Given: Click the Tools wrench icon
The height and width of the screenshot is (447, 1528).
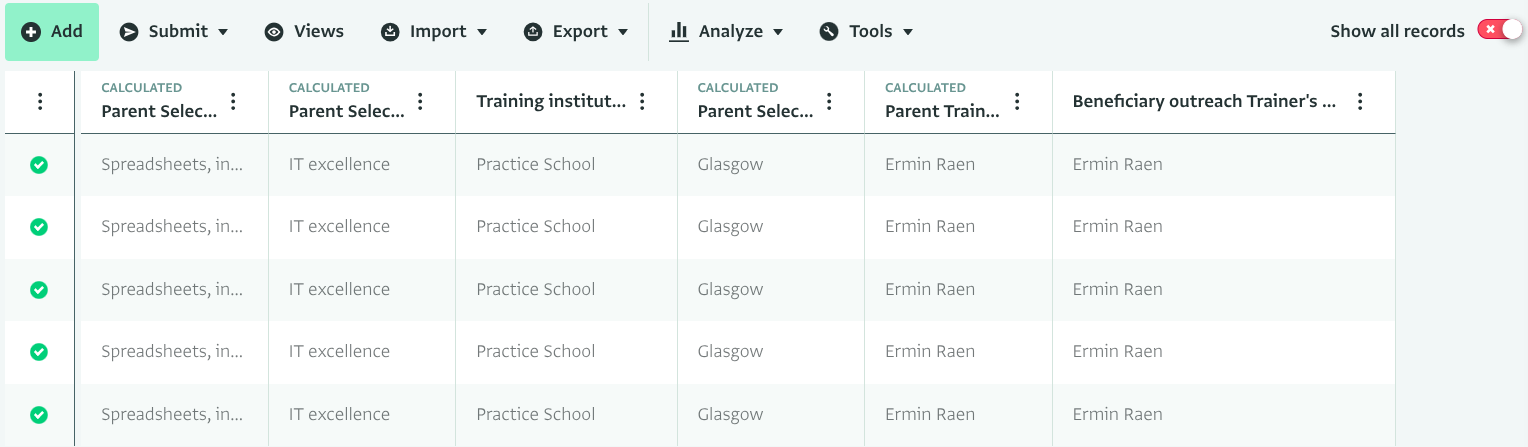Looking at the screenshot, I should [x=829, y=32].
